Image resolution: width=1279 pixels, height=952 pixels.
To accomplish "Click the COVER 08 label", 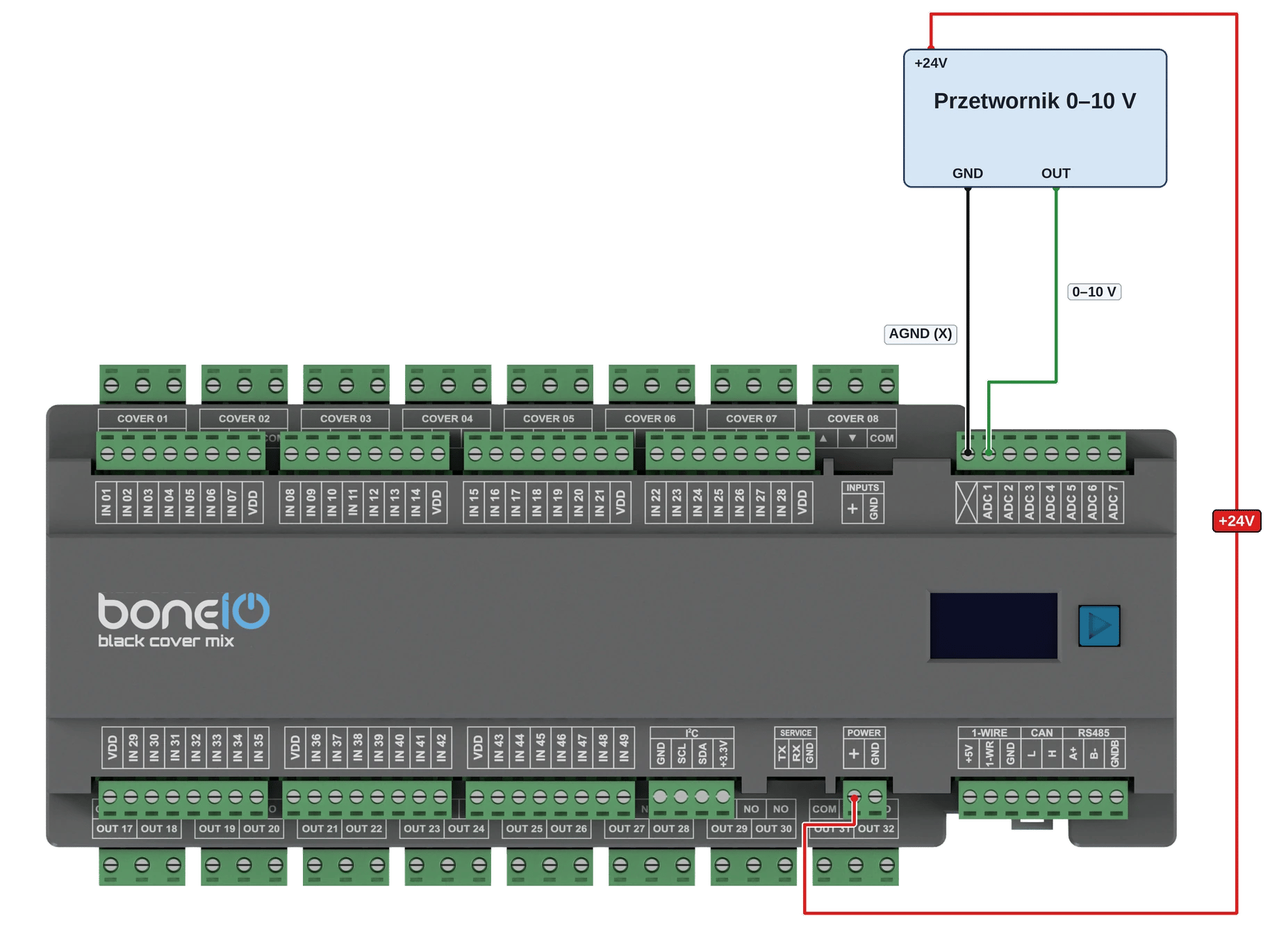I will coord(852,419).
